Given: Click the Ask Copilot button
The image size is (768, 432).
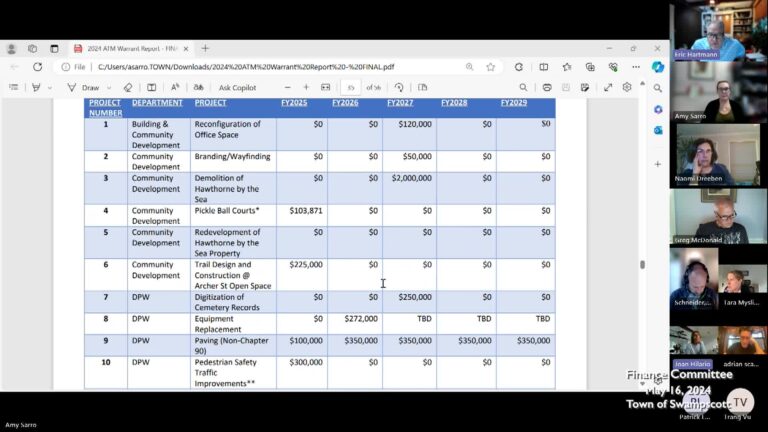Looking at the screenshot, I should pos(238,87).
